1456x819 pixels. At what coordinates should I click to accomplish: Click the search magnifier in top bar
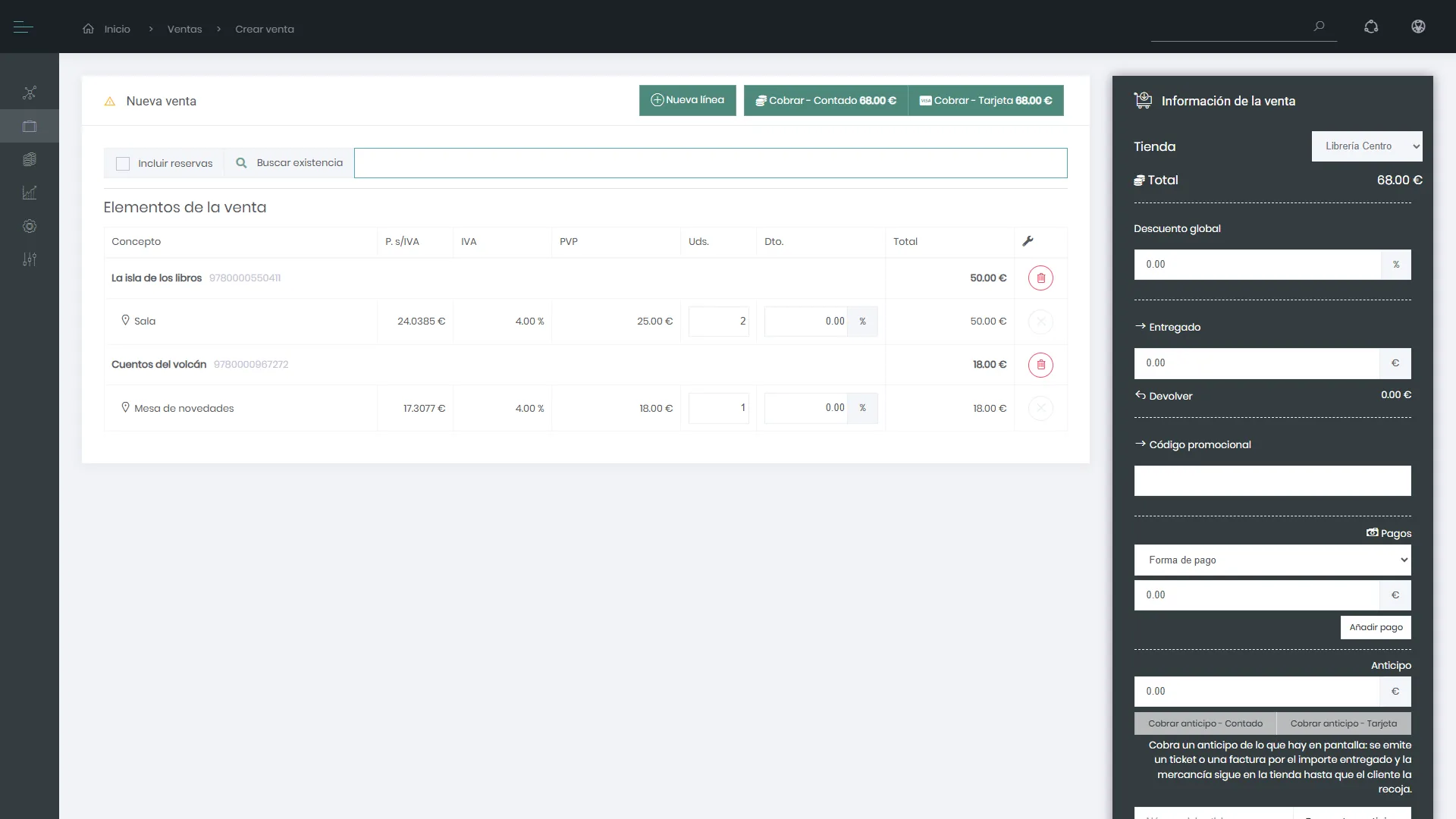click(x=1319, y=27)
